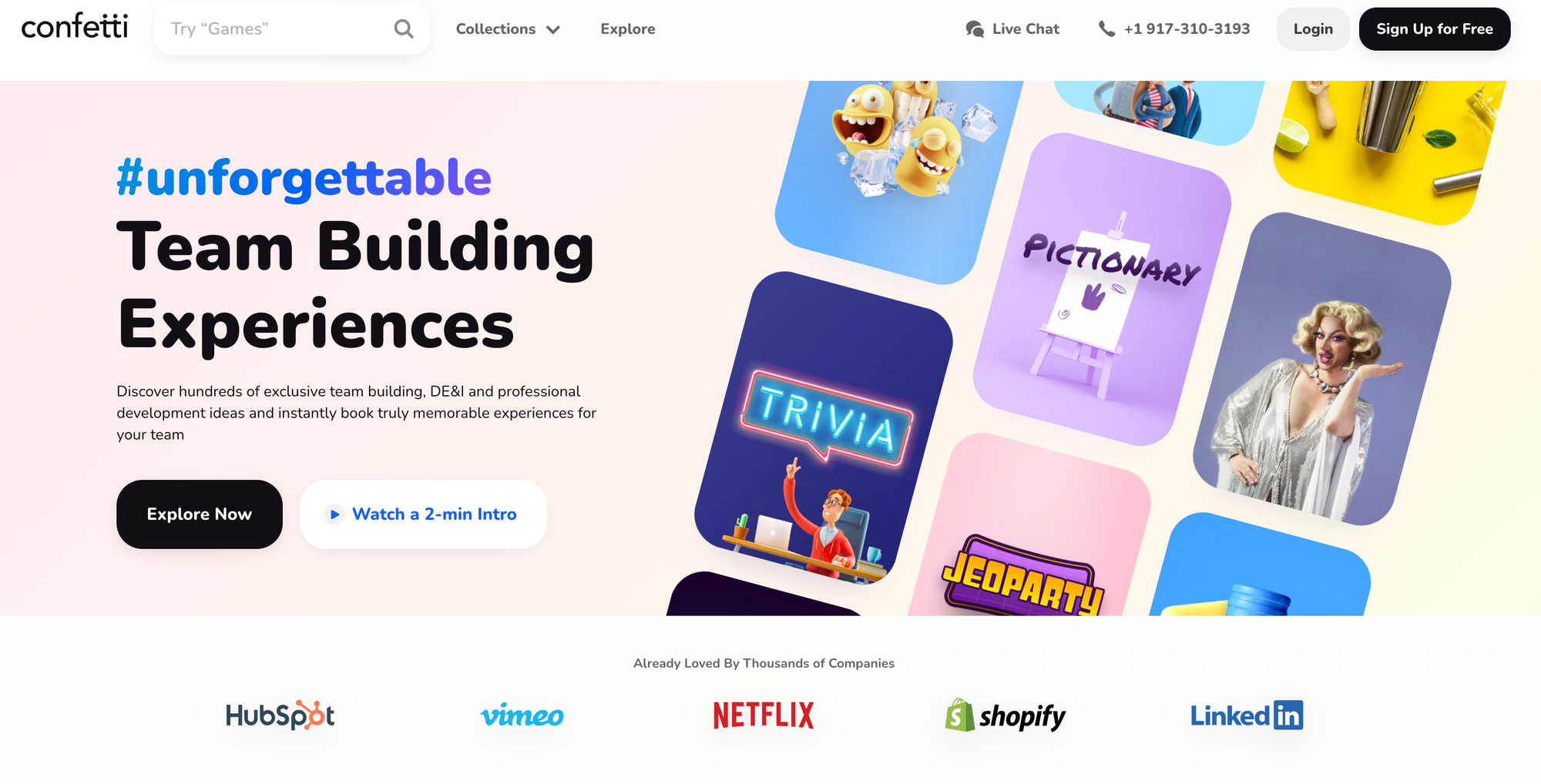Image resolution: width=1541 pixels, height=784 pixels.
Task: Click the phone handset icon
Action: click(1106, 29)
